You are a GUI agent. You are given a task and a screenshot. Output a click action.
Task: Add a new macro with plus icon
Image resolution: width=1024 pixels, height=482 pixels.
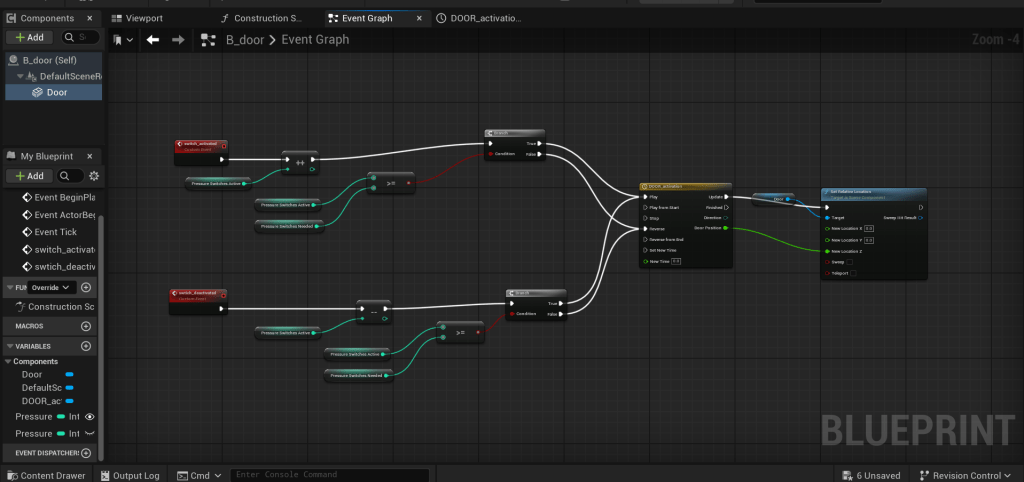coord(86,326)
